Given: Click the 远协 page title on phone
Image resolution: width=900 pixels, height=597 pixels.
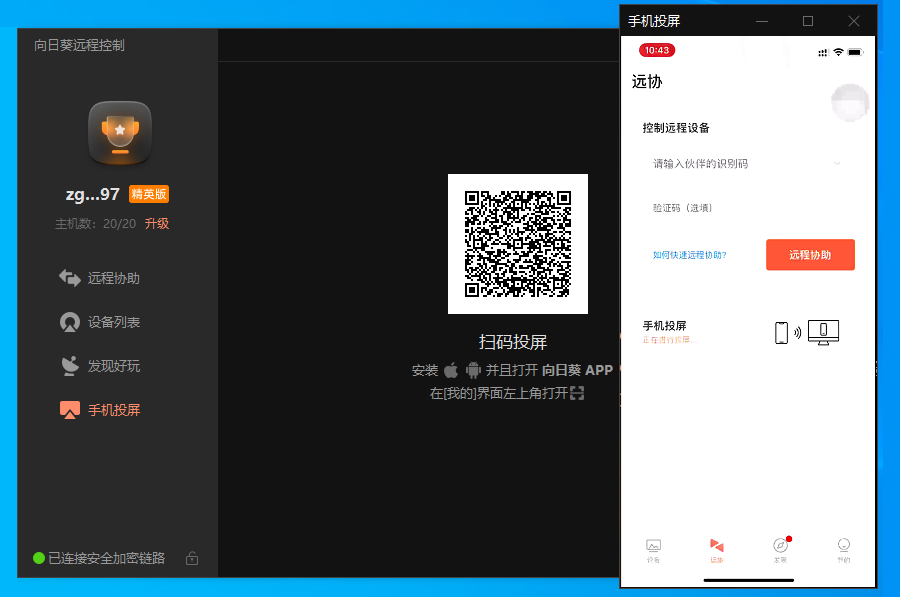Looking at the screenshot, I should point(647,82).
